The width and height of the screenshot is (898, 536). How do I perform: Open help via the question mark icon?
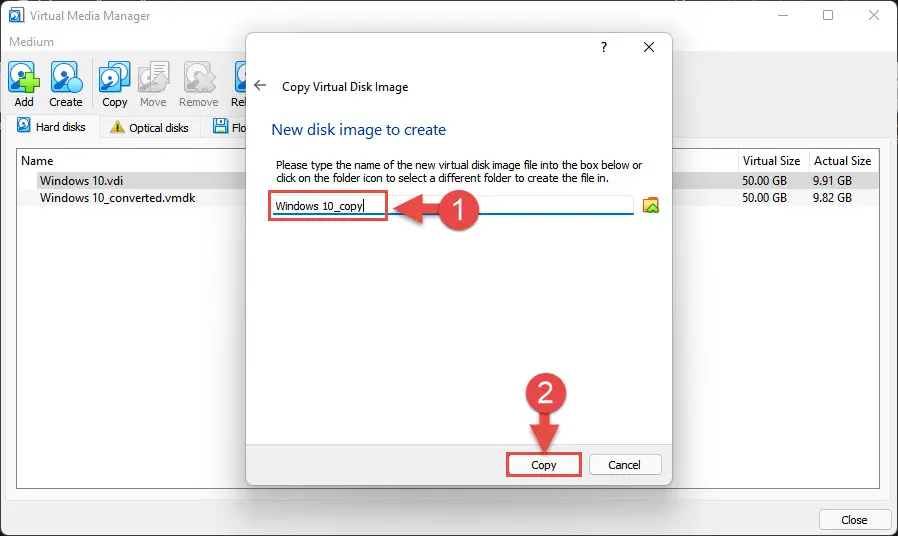tap(604, 47)
